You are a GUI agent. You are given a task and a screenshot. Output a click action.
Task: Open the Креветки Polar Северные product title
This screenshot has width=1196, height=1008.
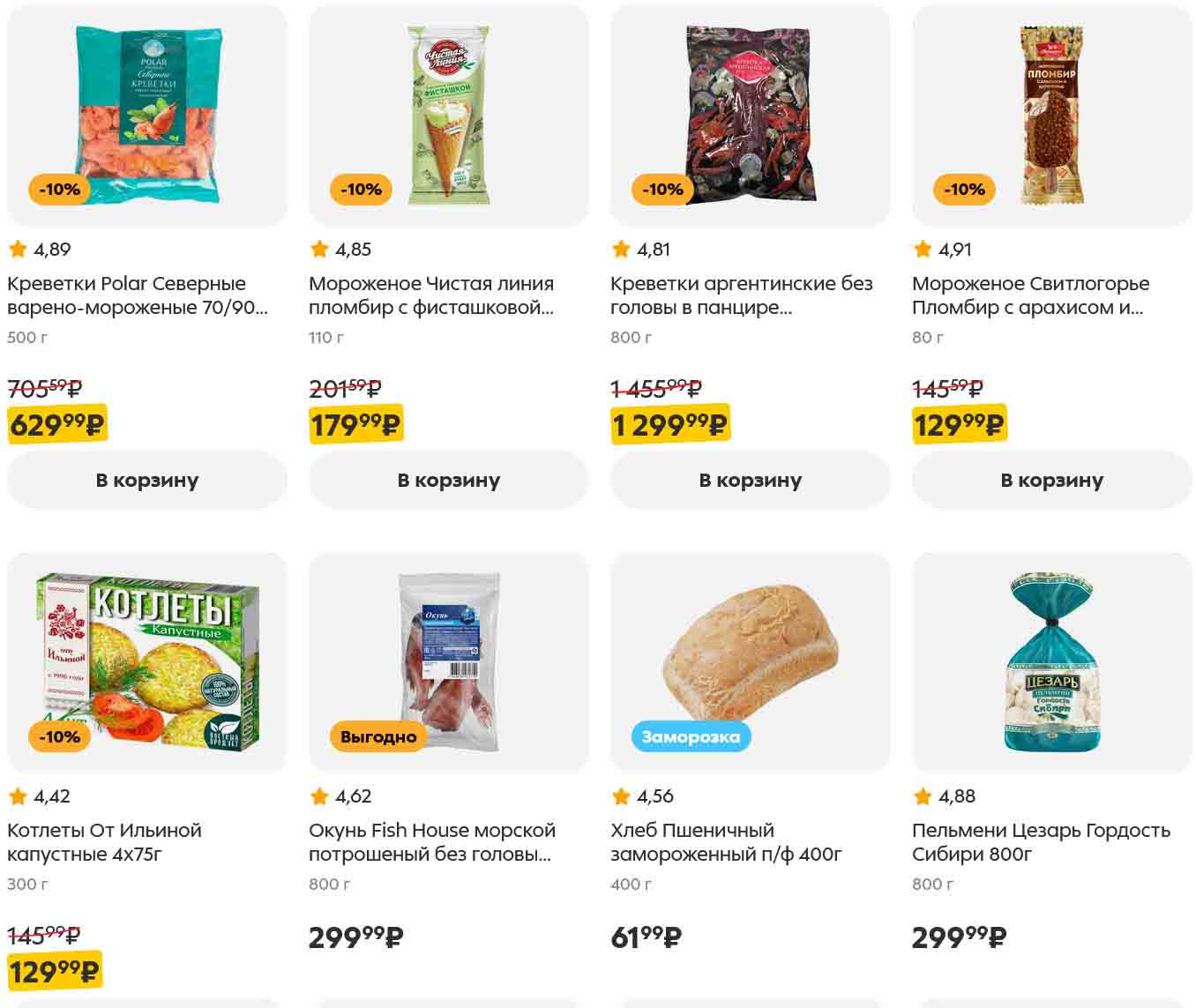point(138,295)
